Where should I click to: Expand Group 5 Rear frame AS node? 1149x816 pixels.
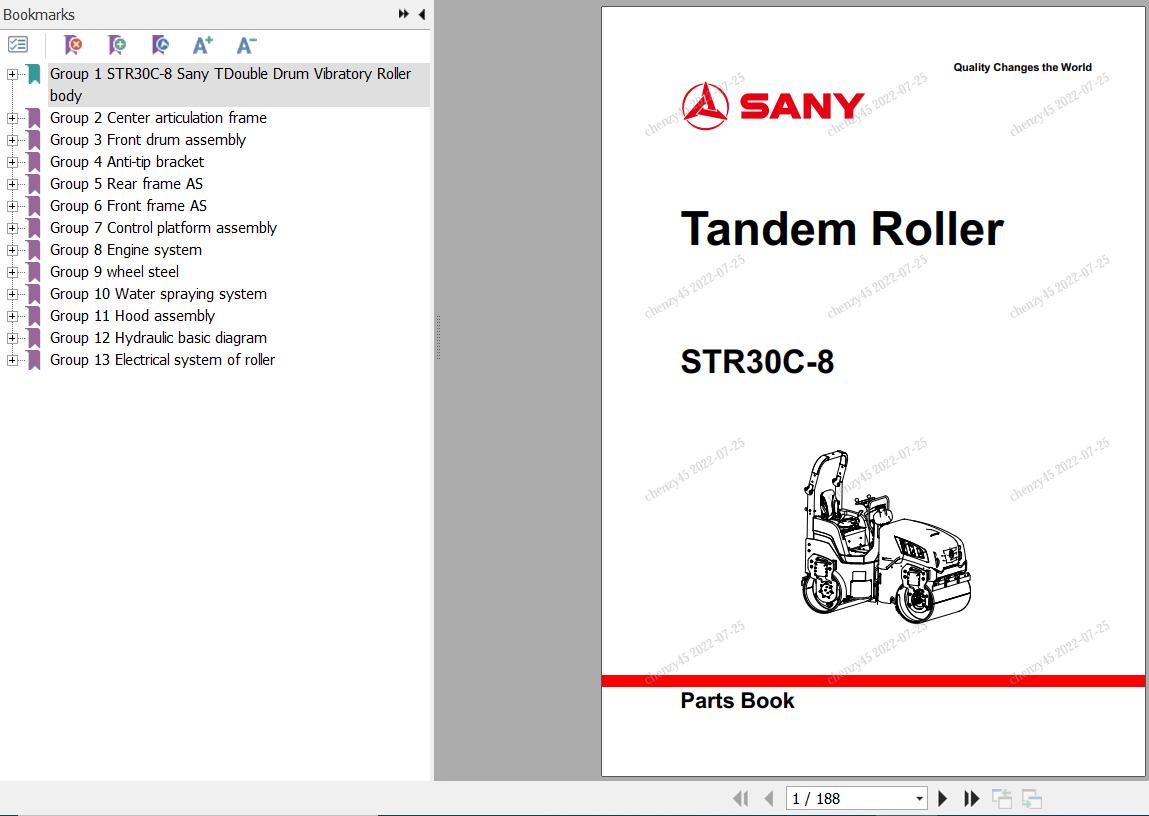(12, 184)
